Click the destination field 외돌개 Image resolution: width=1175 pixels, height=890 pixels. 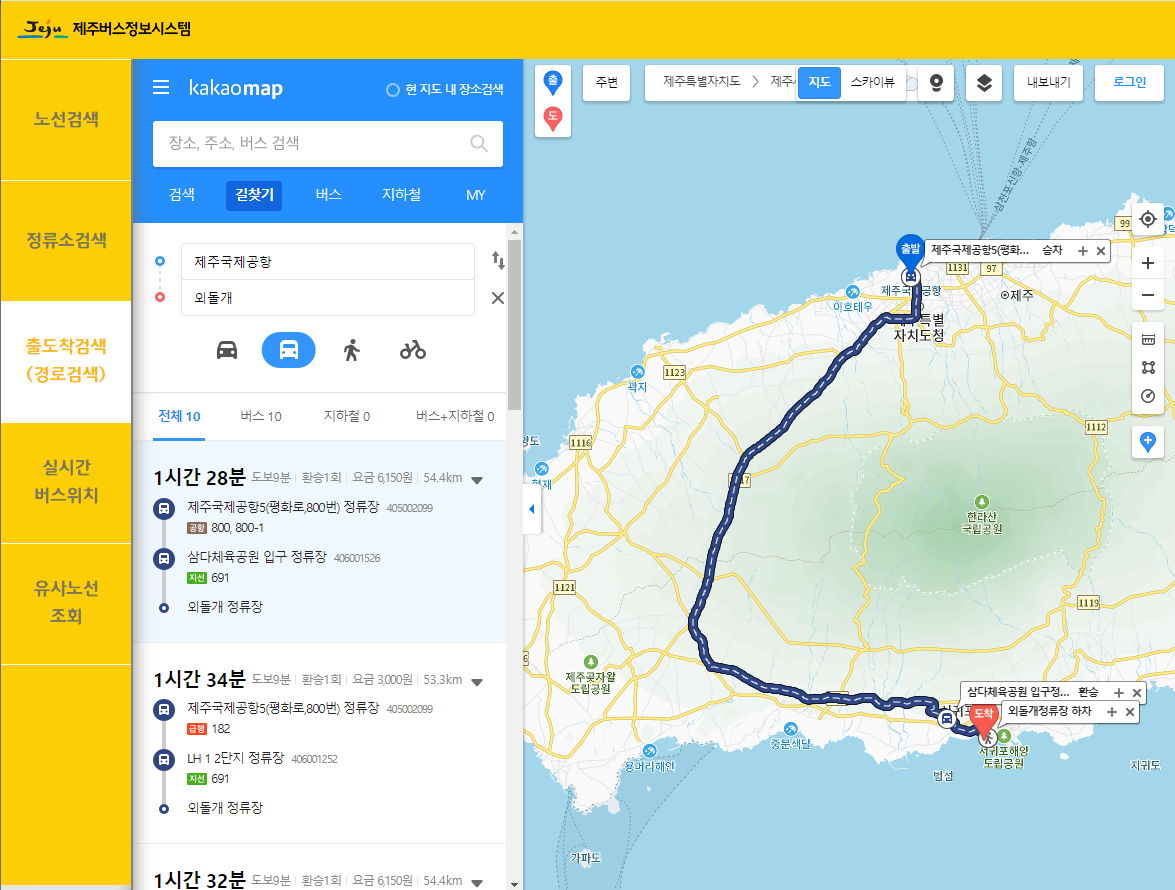click(x=327, y=298)
